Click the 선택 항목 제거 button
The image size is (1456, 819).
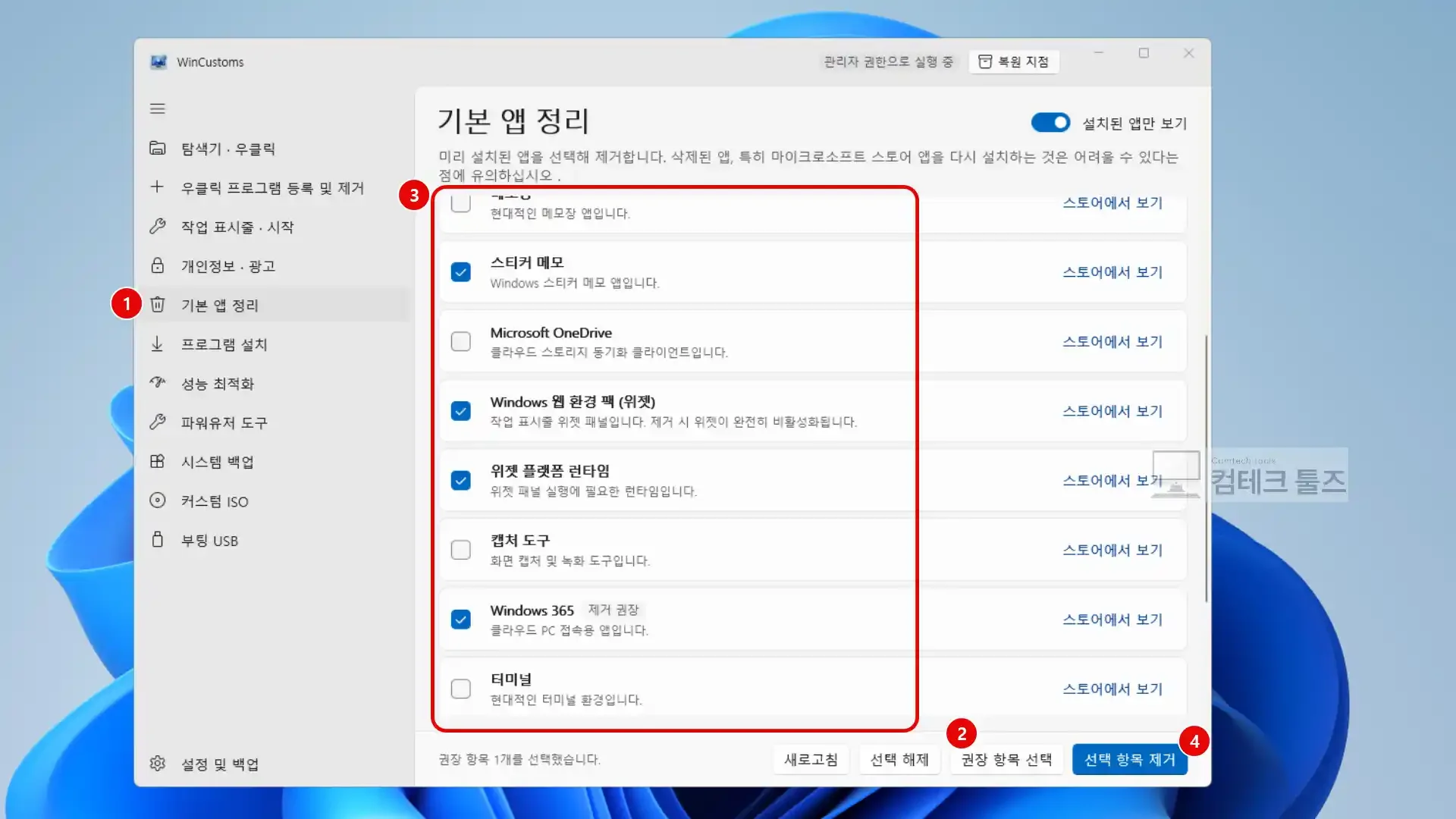coord(1129,759)
